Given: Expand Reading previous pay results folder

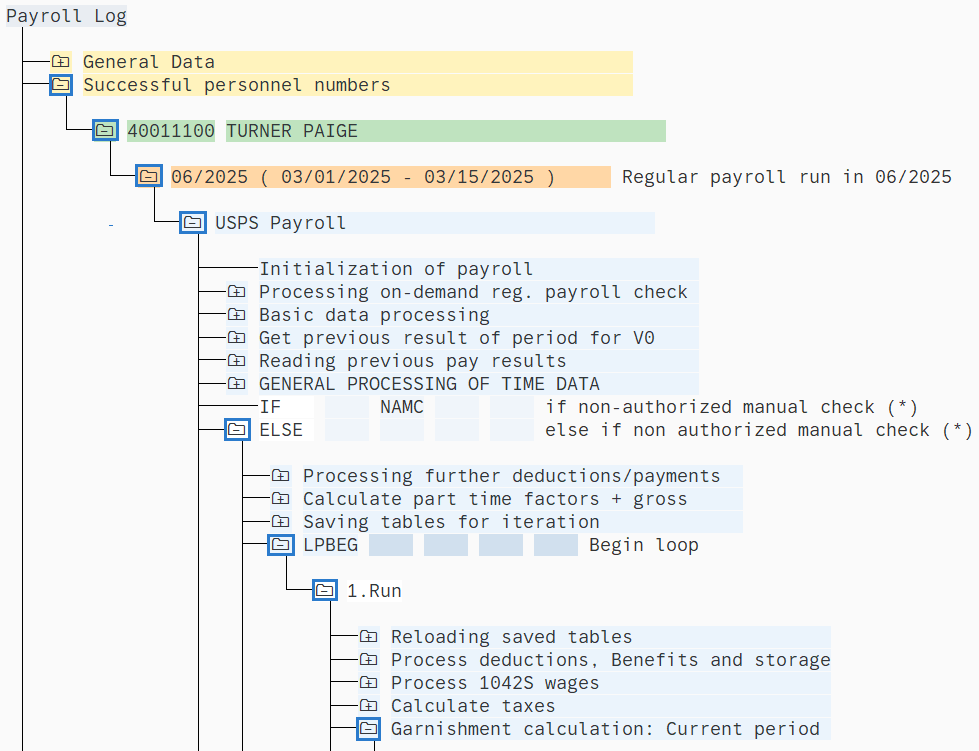Looking at the screenshot, I should pyautogui.click(x=237, y=361).
